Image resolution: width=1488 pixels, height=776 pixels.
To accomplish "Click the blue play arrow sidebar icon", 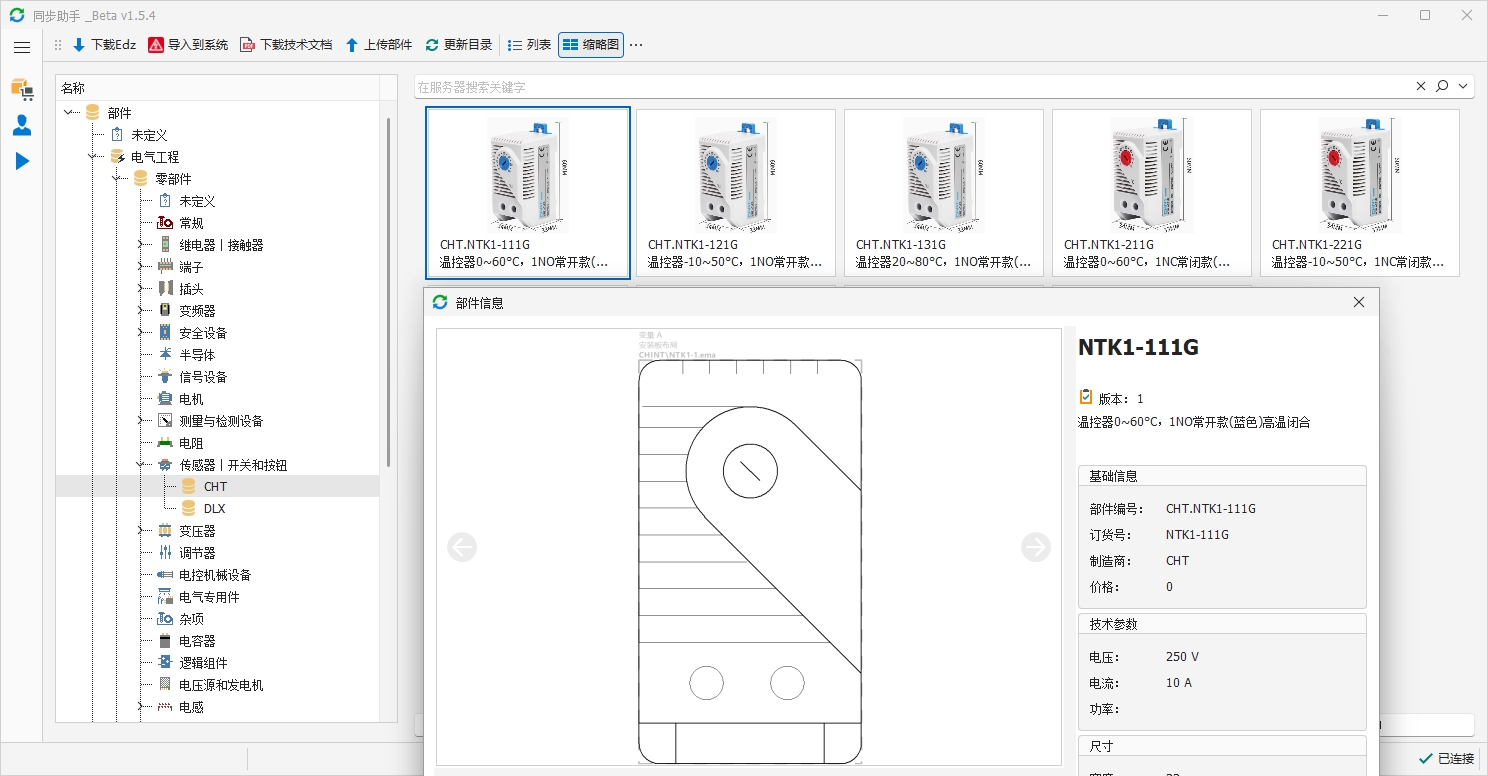I will coord(22,161).
